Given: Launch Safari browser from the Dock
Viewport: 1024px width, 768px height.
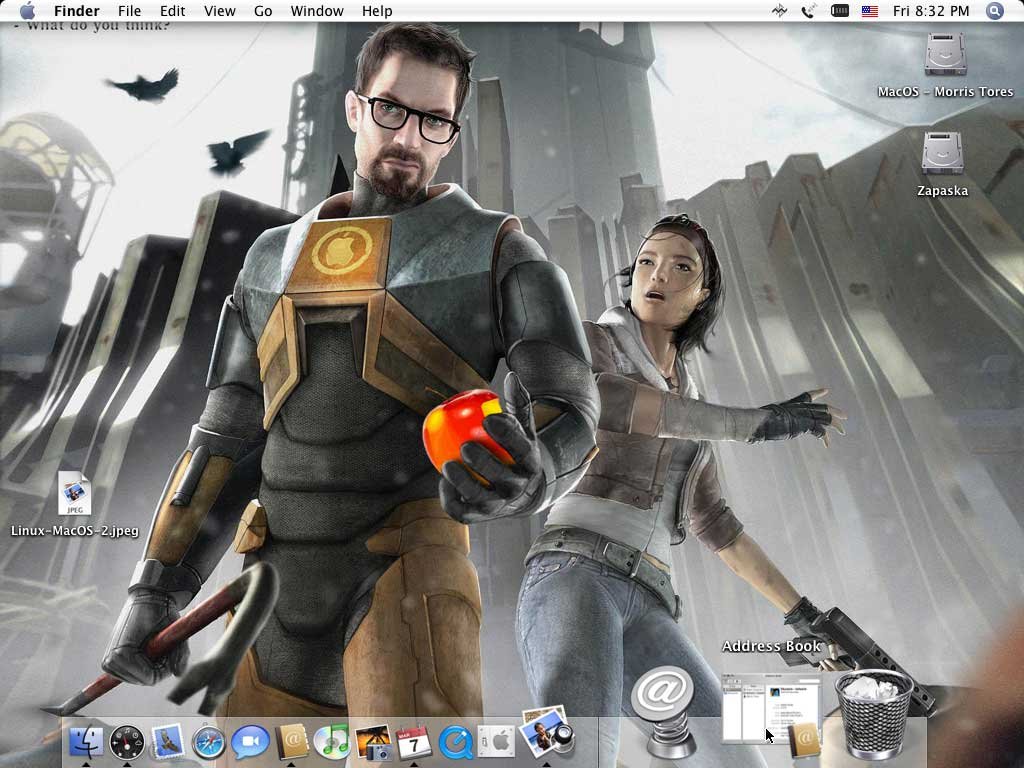Looking at the screenshot, I should [x=209, y=742].
